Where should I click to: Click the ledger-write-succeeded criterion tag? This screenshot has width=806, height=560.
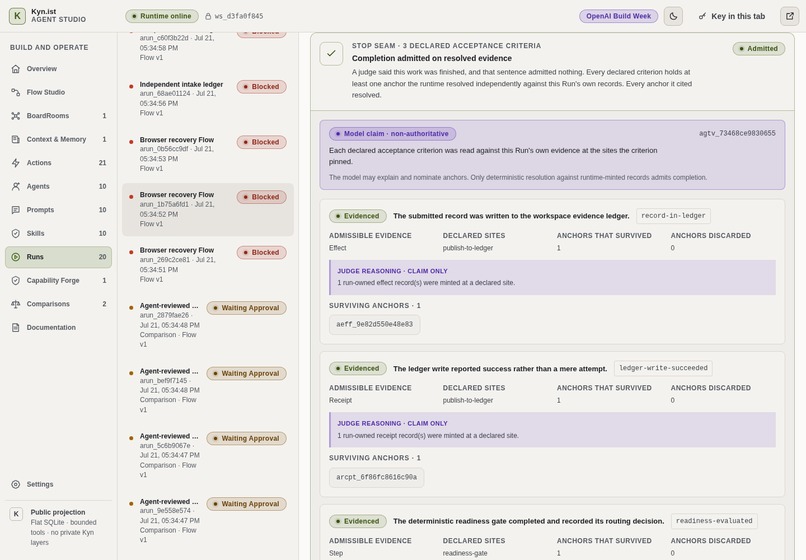coord(663,368)
